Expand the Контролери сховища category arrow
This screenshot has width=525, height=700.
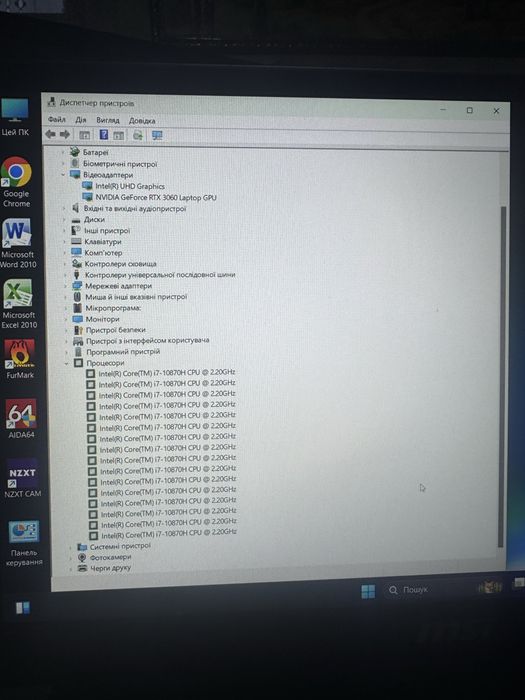(64, 263)
